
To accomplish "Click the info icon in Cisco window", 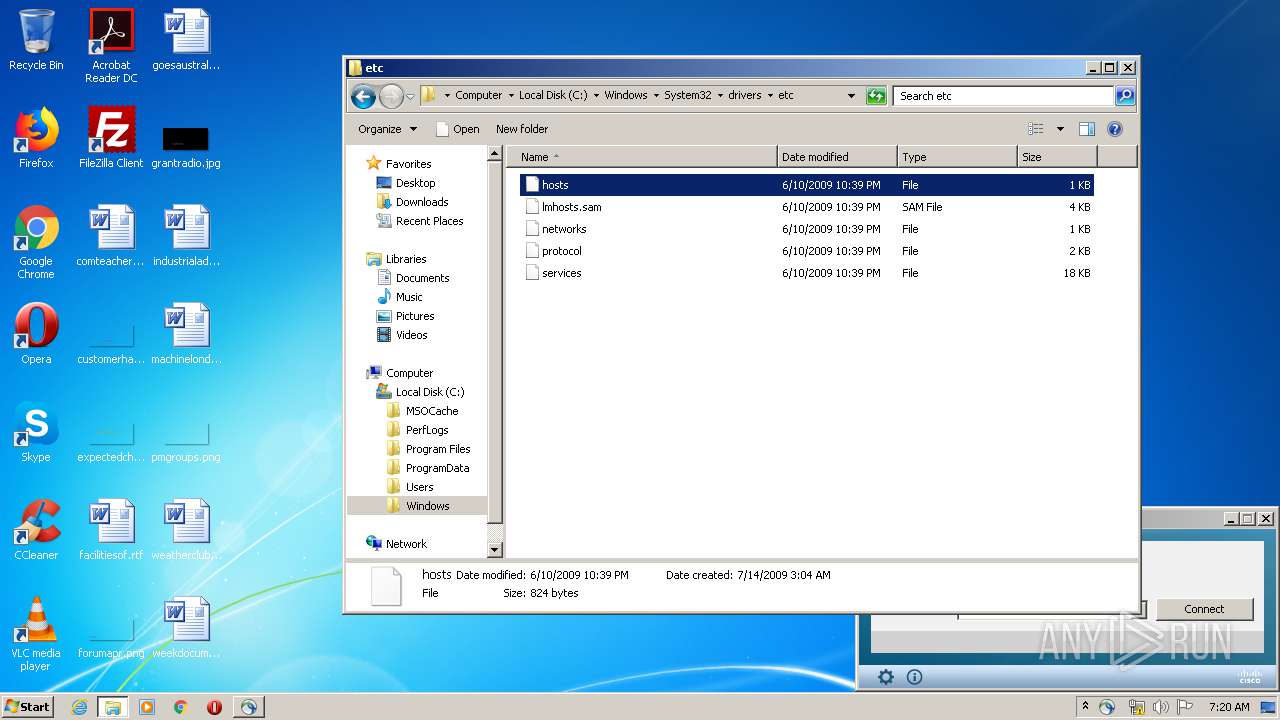I will coord(914,677).
